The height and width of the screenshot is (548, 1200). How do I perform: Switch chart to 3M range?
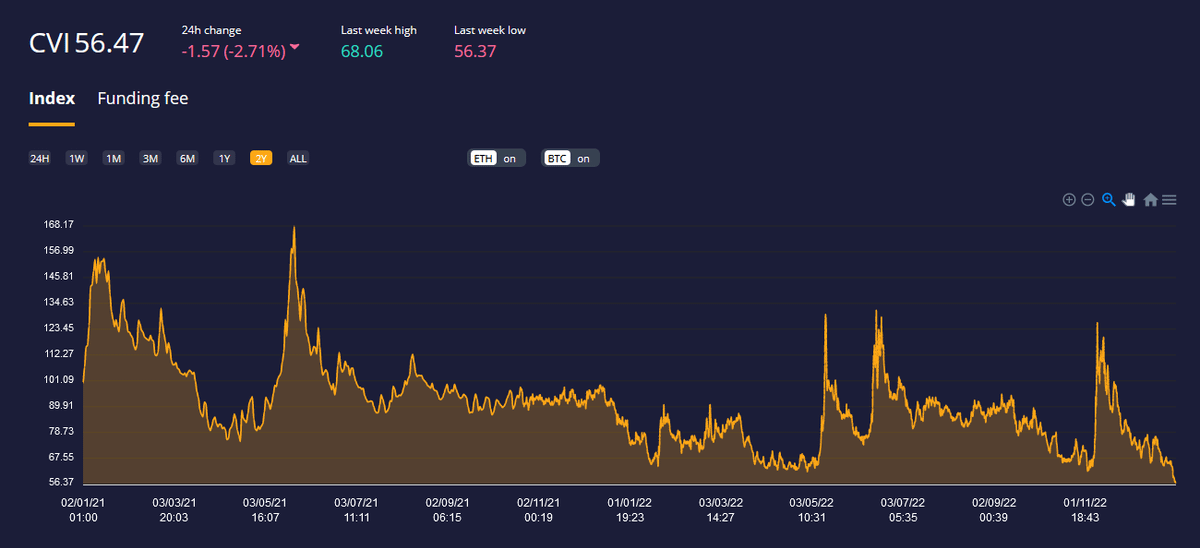pos(150,158)
